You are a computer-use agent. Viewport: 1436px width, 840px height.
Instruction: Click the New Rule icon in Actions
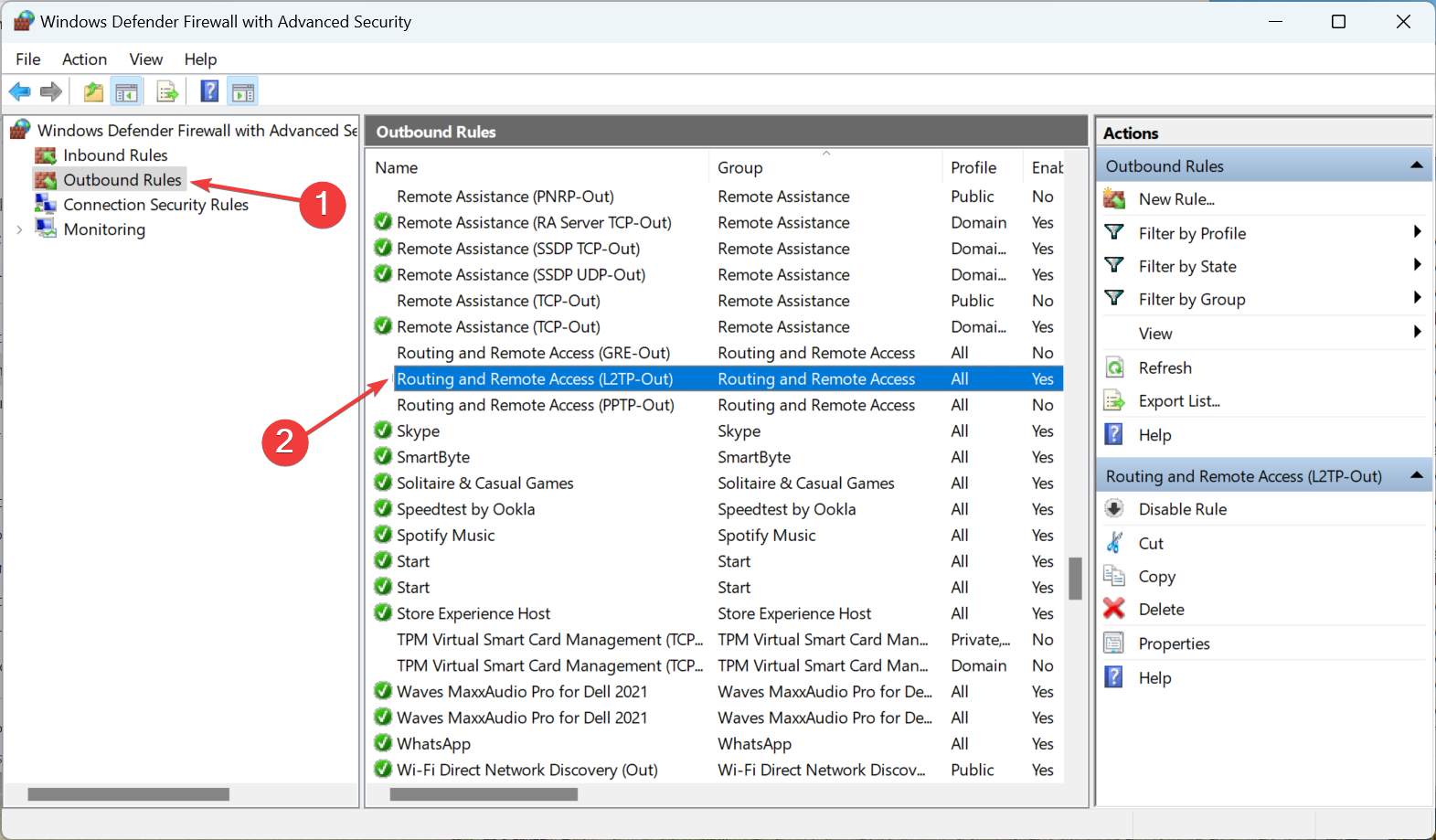pos(1114,198)
